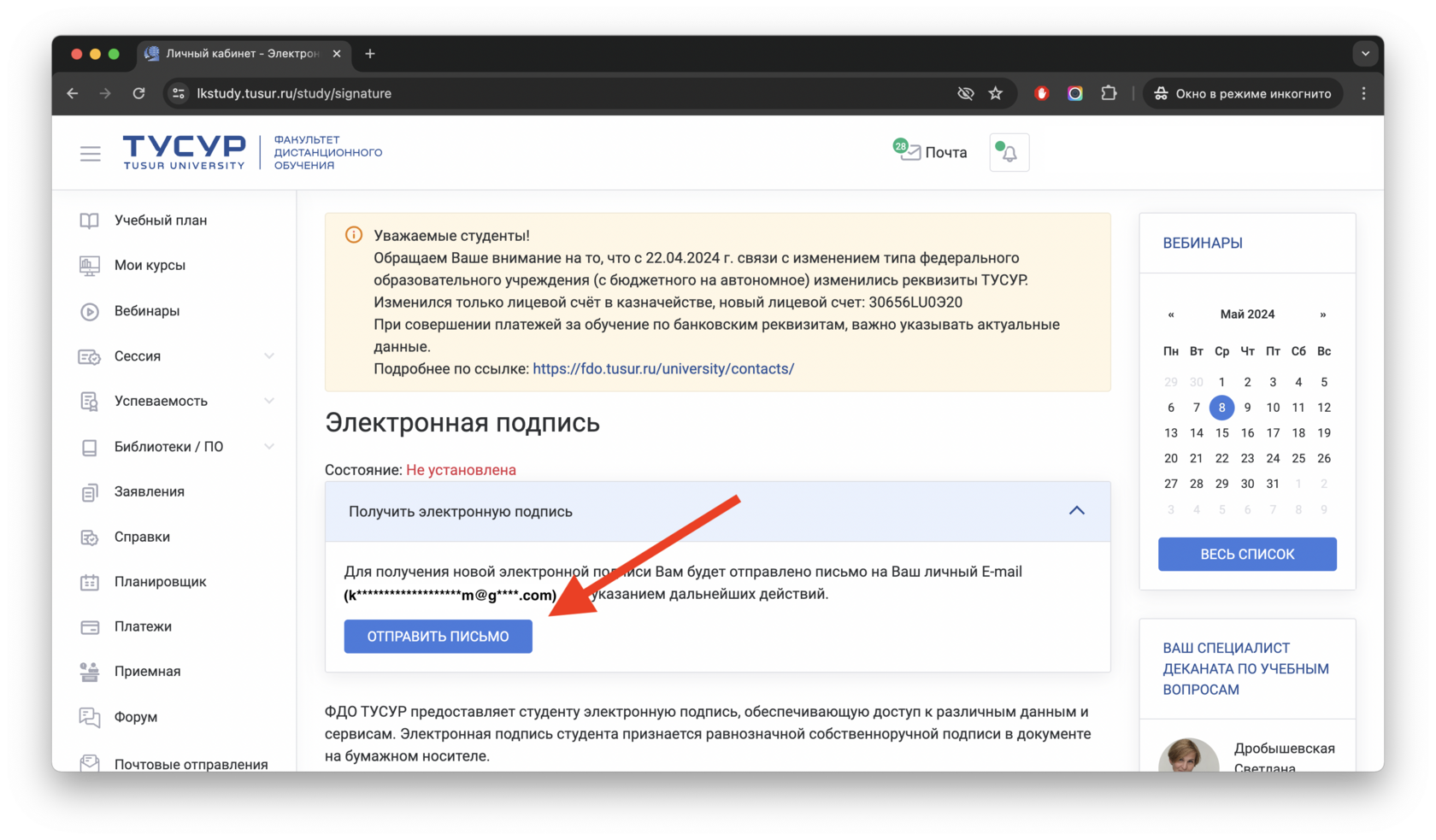This screenshot has width=1436, height=840.
Task: Go to previous month in webinars calendar
Action: (1171, 314)
